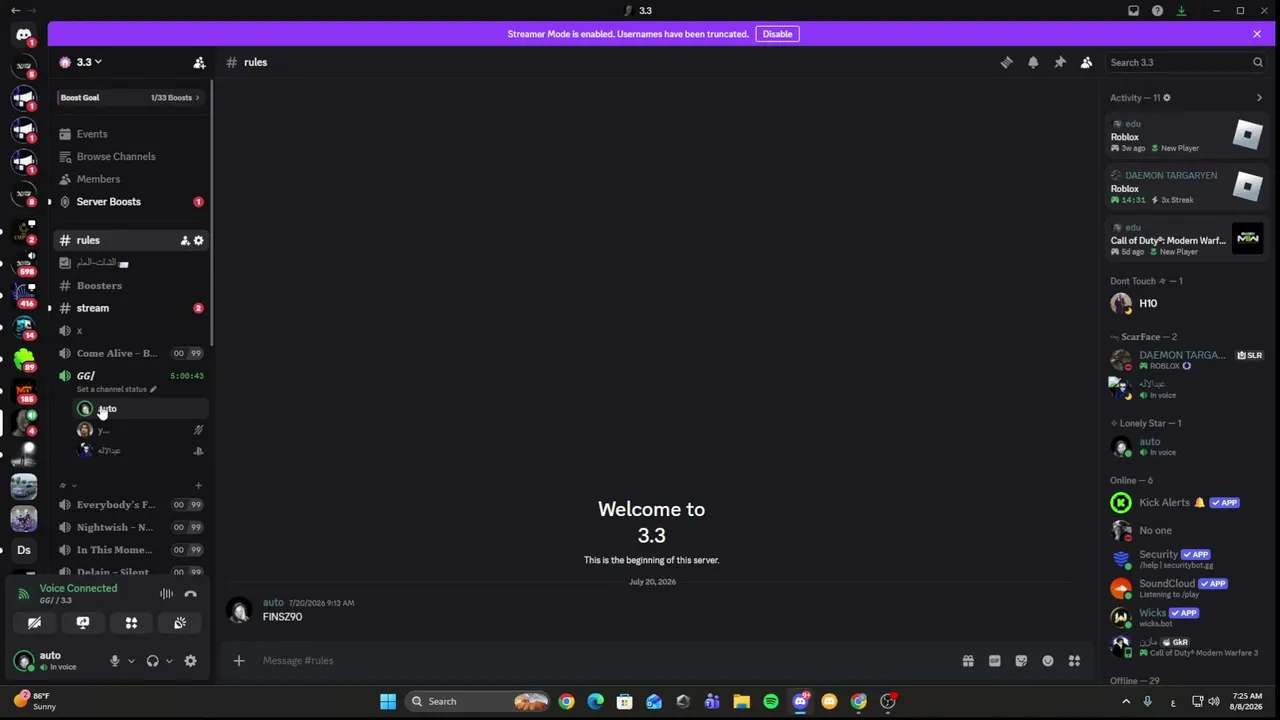Open Kick Alerts app member
1280x720 pixels.
tap(1185, 503)
